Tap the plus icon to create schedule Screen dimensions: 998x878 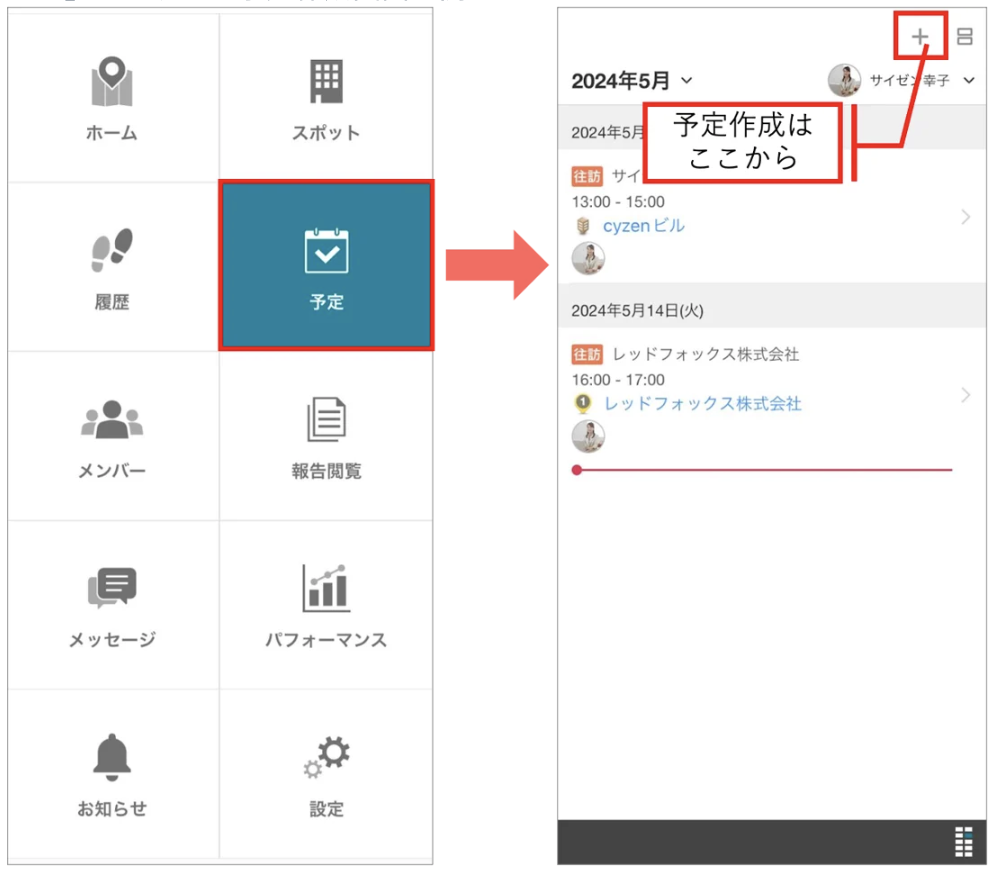point(920,36)
